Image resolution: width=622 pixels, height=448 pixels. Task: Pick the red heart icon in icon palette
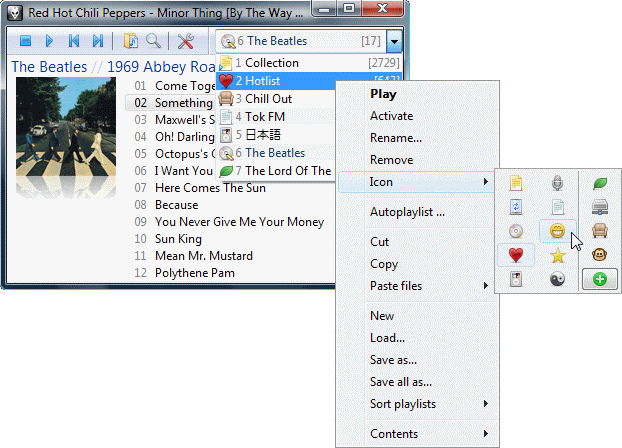(516, 255)
